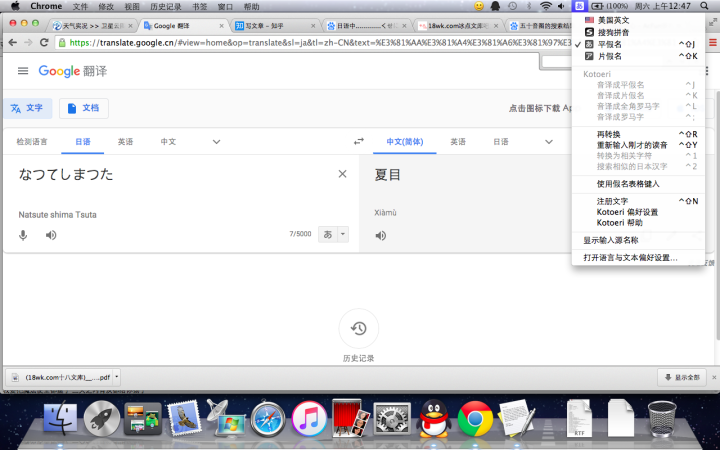720x450 pixels.
Task: Open Launchpad rocket from the Dock
Action: click(x=101, y=418)
